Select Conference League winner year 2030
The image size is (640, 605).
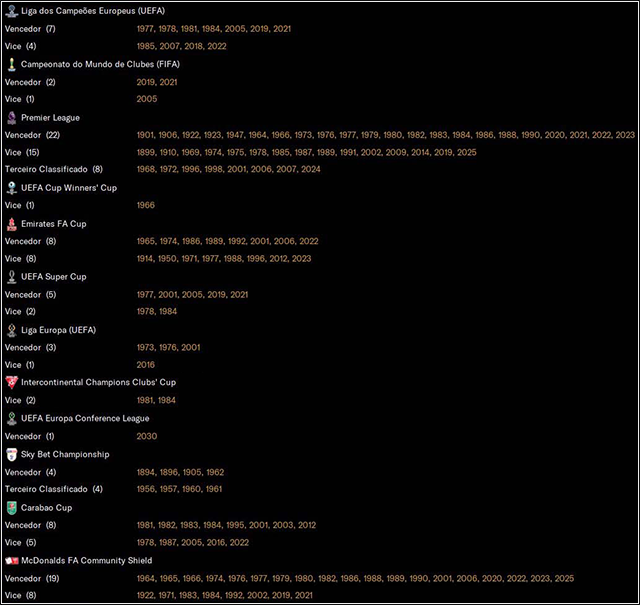tap(147, 436)
